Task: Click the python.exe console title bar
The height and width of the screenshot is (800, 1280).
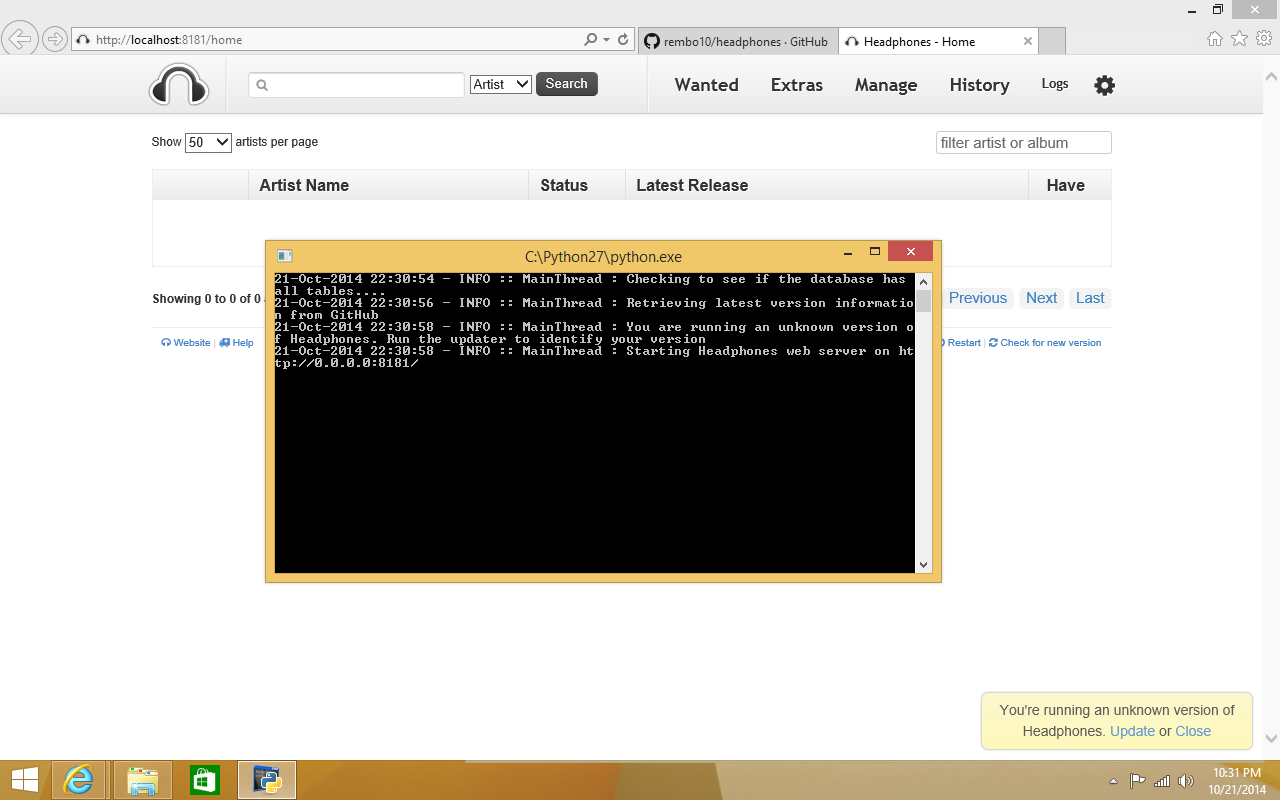Action: click(x=603, y=256)
